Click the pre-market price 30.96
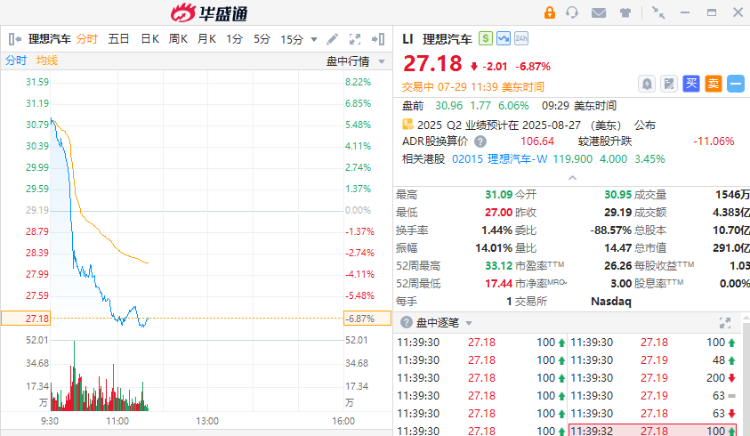 [449, 106]
